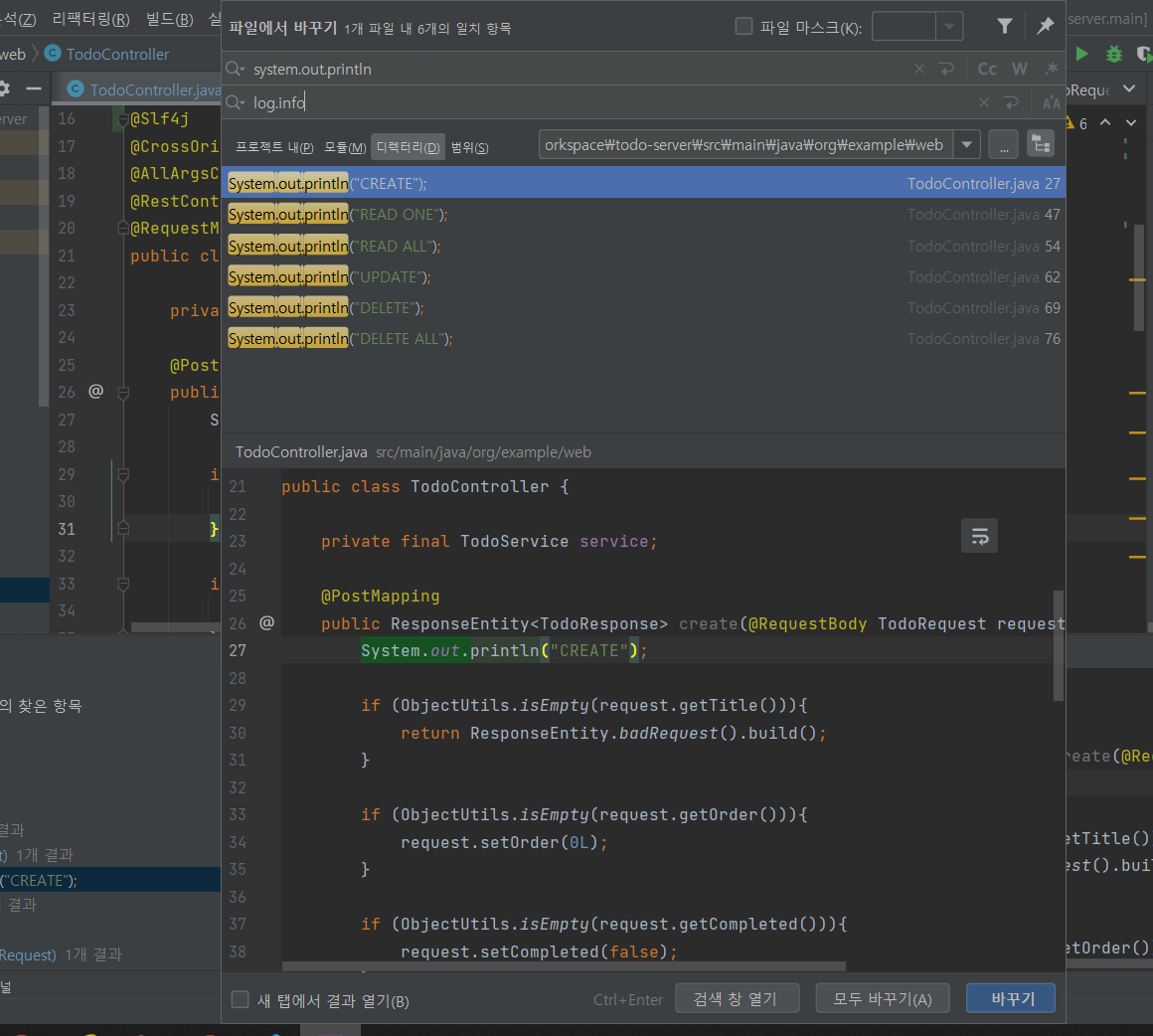Select ("CREATE"); row in the find results panel

[x=110, y=880]
